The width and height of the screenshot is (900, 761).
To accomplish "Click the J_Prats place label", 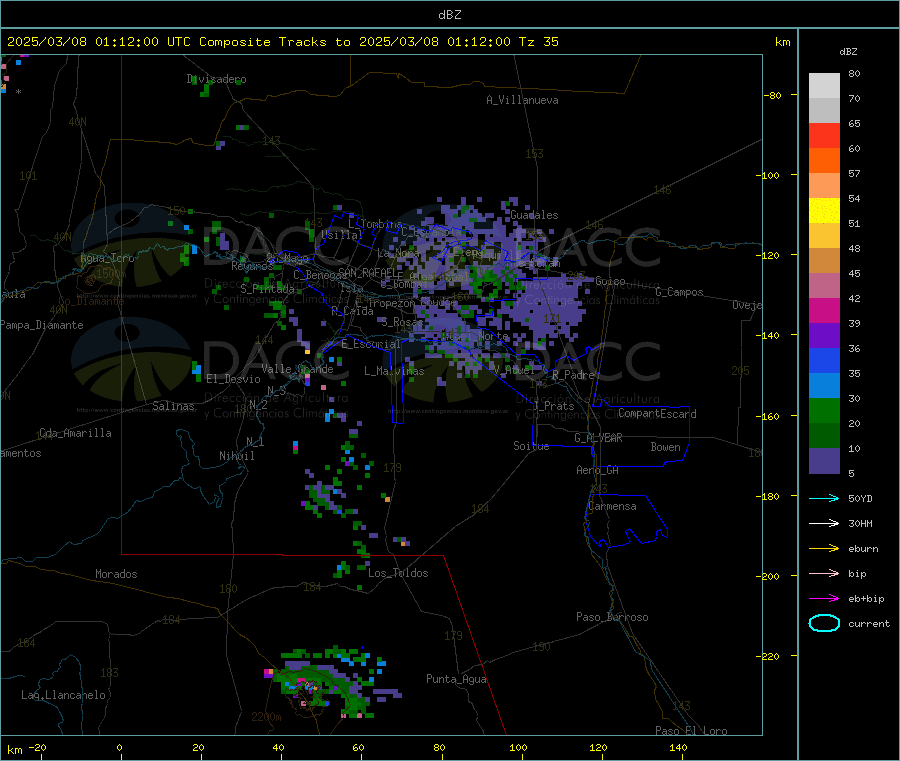I will click(553, 406).
